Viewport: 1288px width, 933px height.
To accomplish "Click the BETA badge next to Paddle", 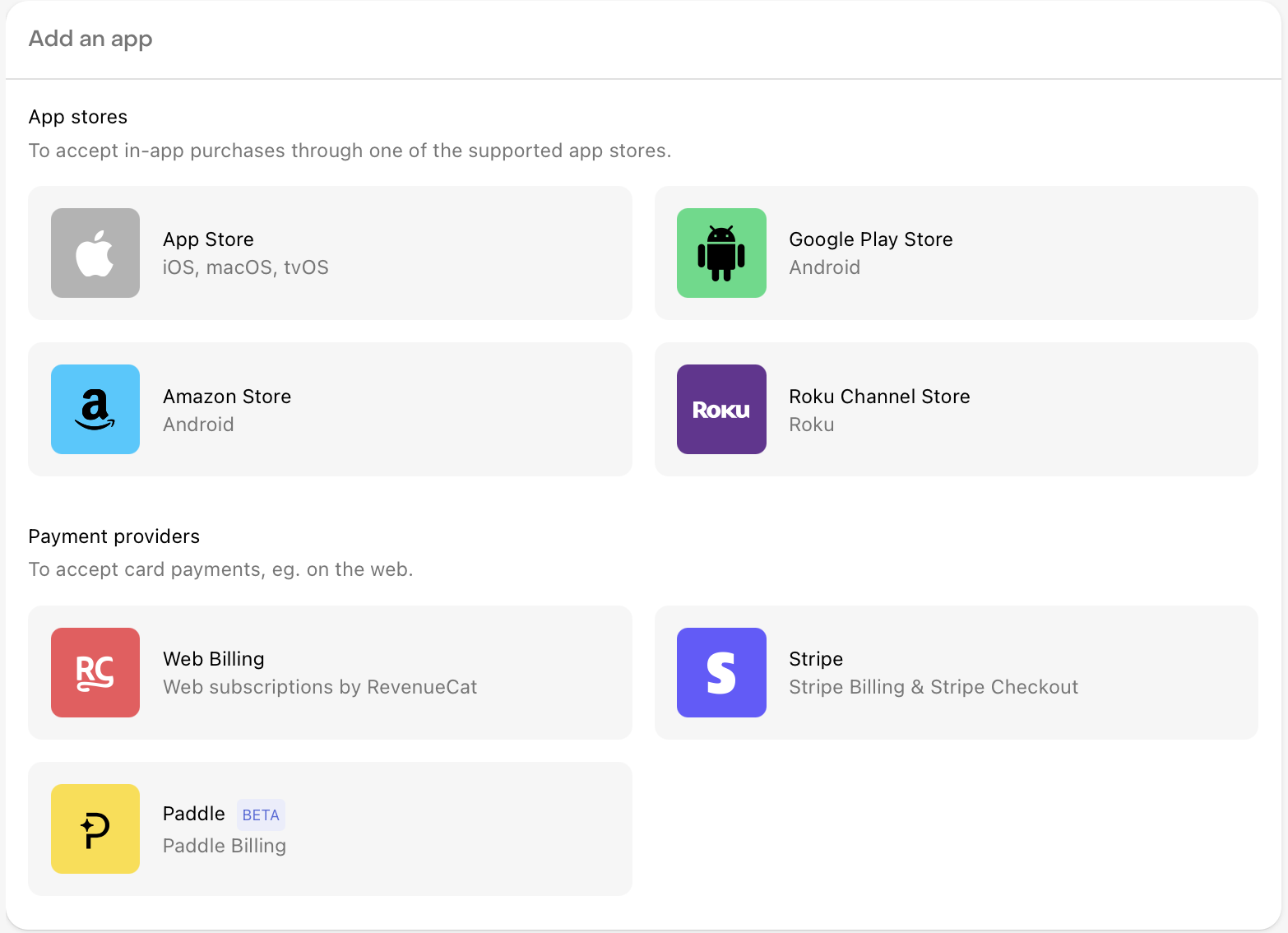I will (x=261, y=815).
